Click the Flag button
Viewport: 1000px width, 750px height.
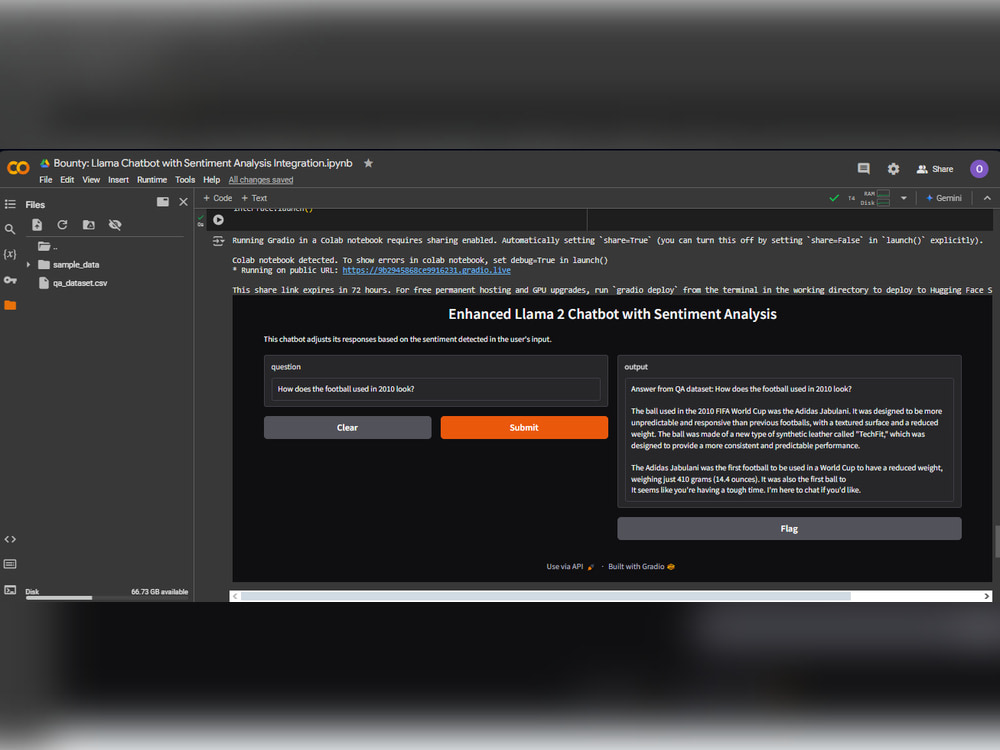(x=789, y=529)
